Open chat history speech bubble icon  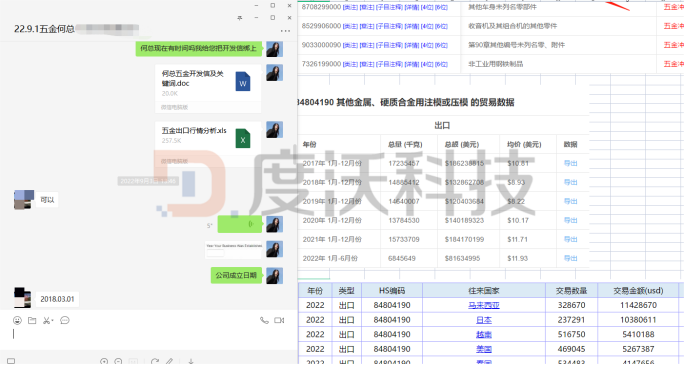(65, 321)
